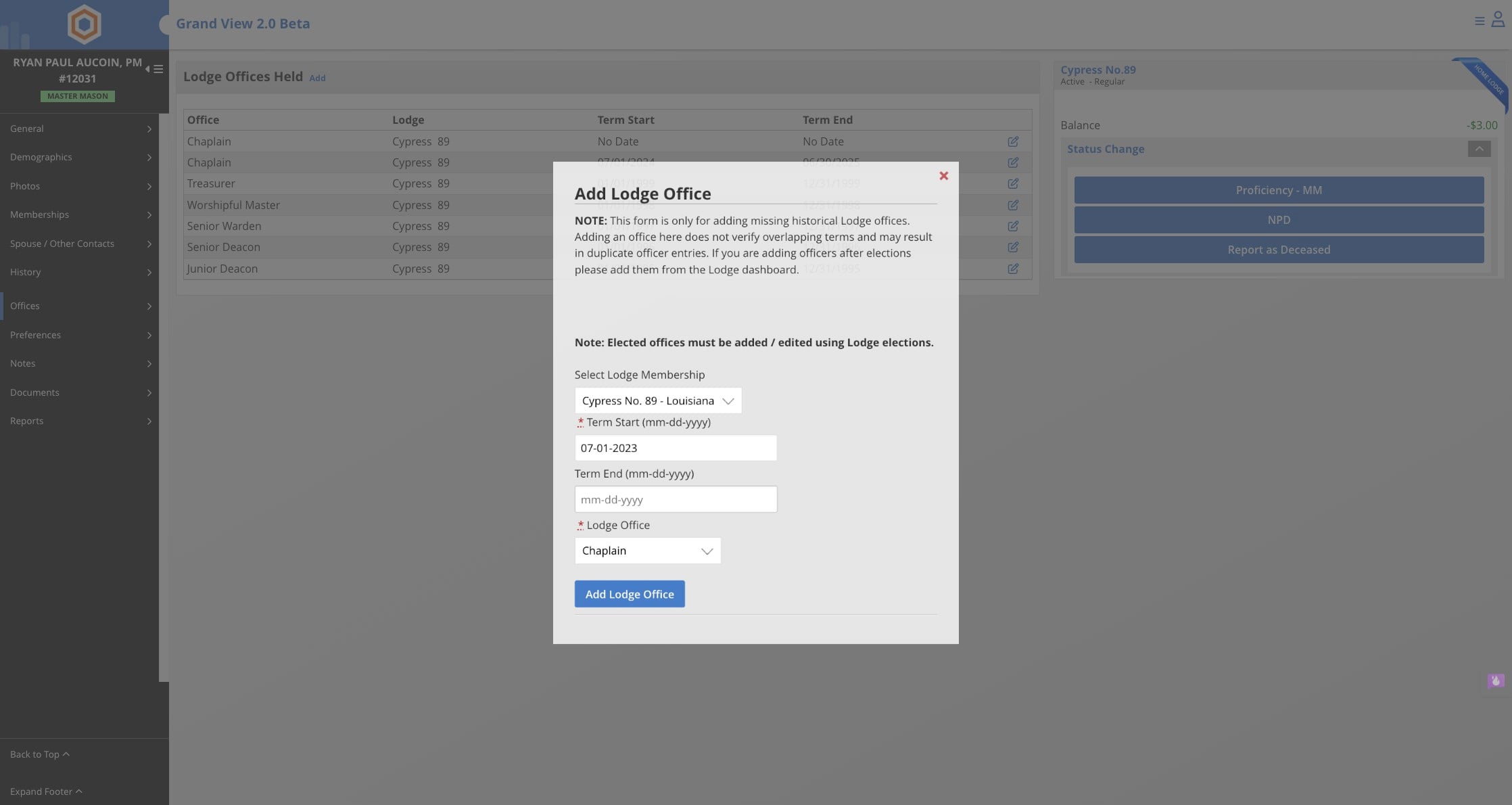Close the Add Lodge Office dialog
The height and width of the screenshot is (805, 1512).
[x=943, y=176]
